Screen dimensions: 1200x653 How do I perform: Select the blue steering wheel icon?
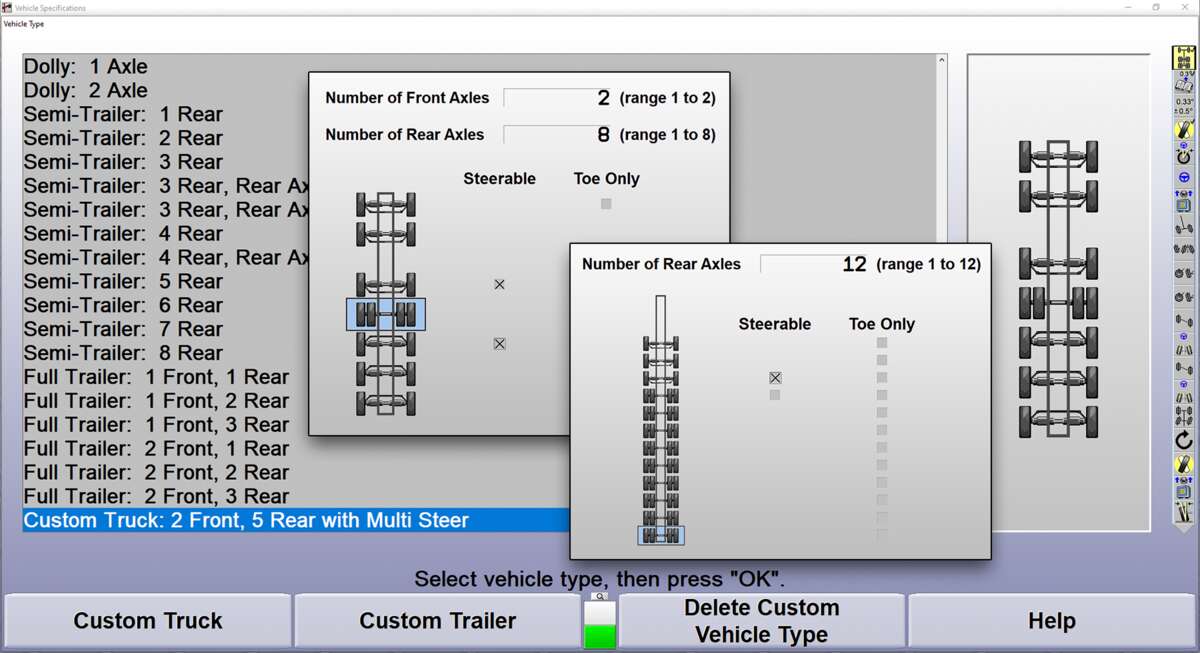(x=1184, y=177)
